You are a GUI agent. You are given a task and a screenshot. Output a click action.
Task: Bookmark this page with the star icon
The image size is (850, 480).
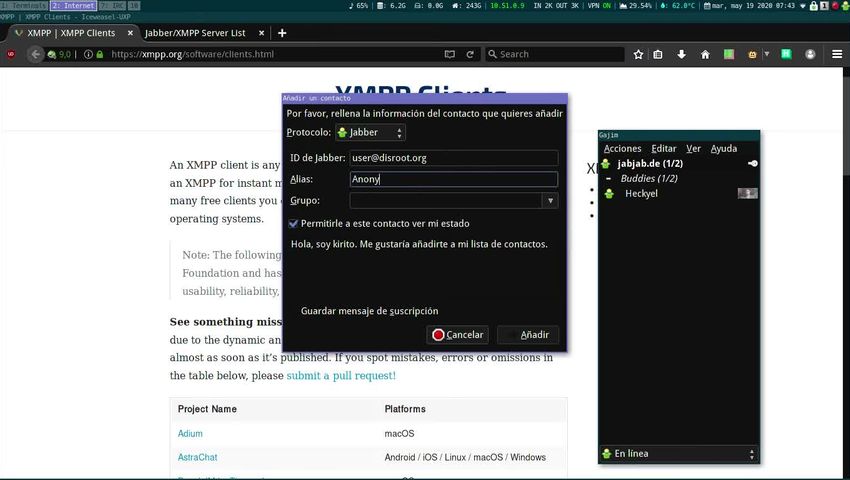click(638, 54)
